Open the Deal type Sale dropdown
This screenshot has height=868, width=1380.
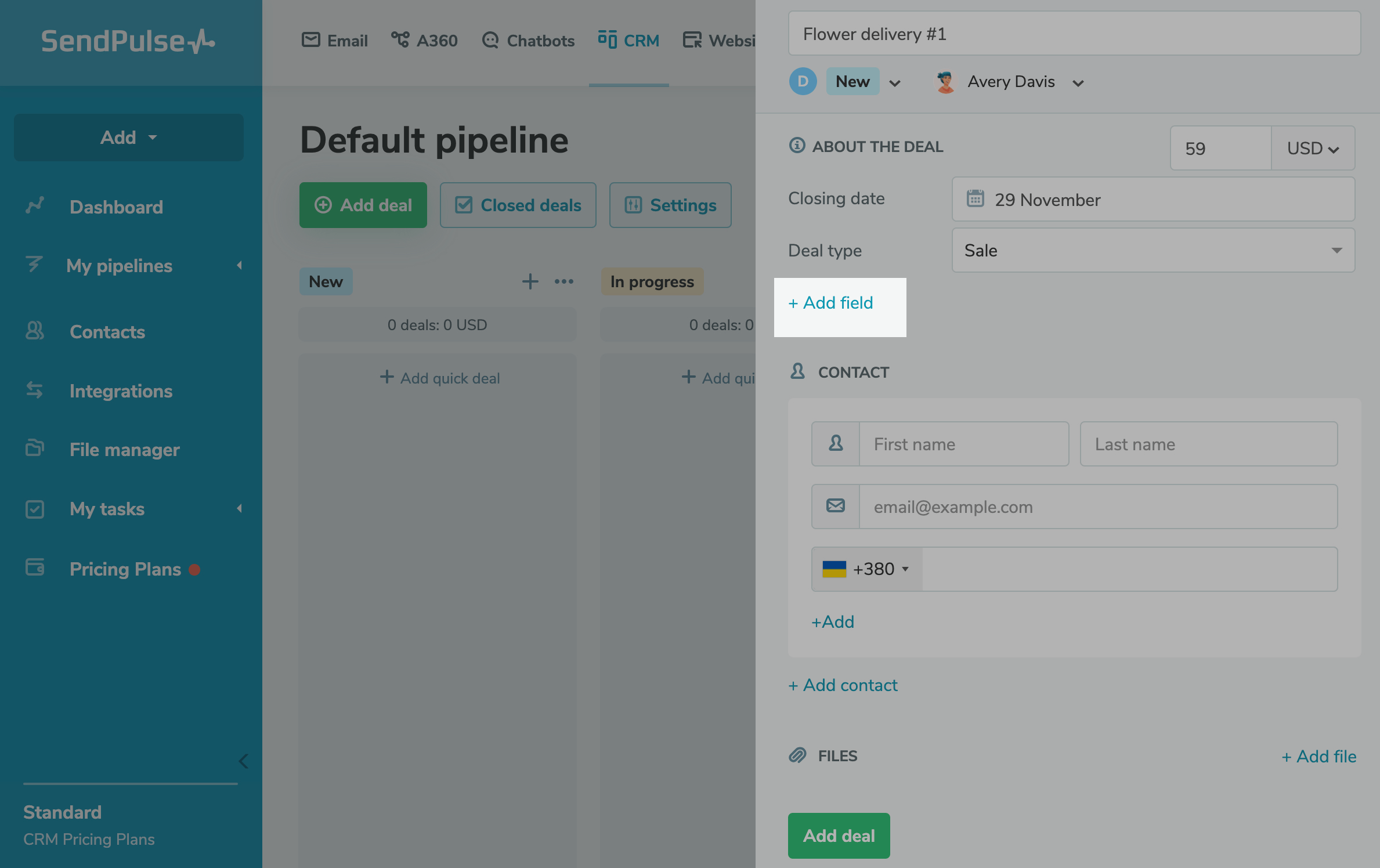(x=1153, y=251)
